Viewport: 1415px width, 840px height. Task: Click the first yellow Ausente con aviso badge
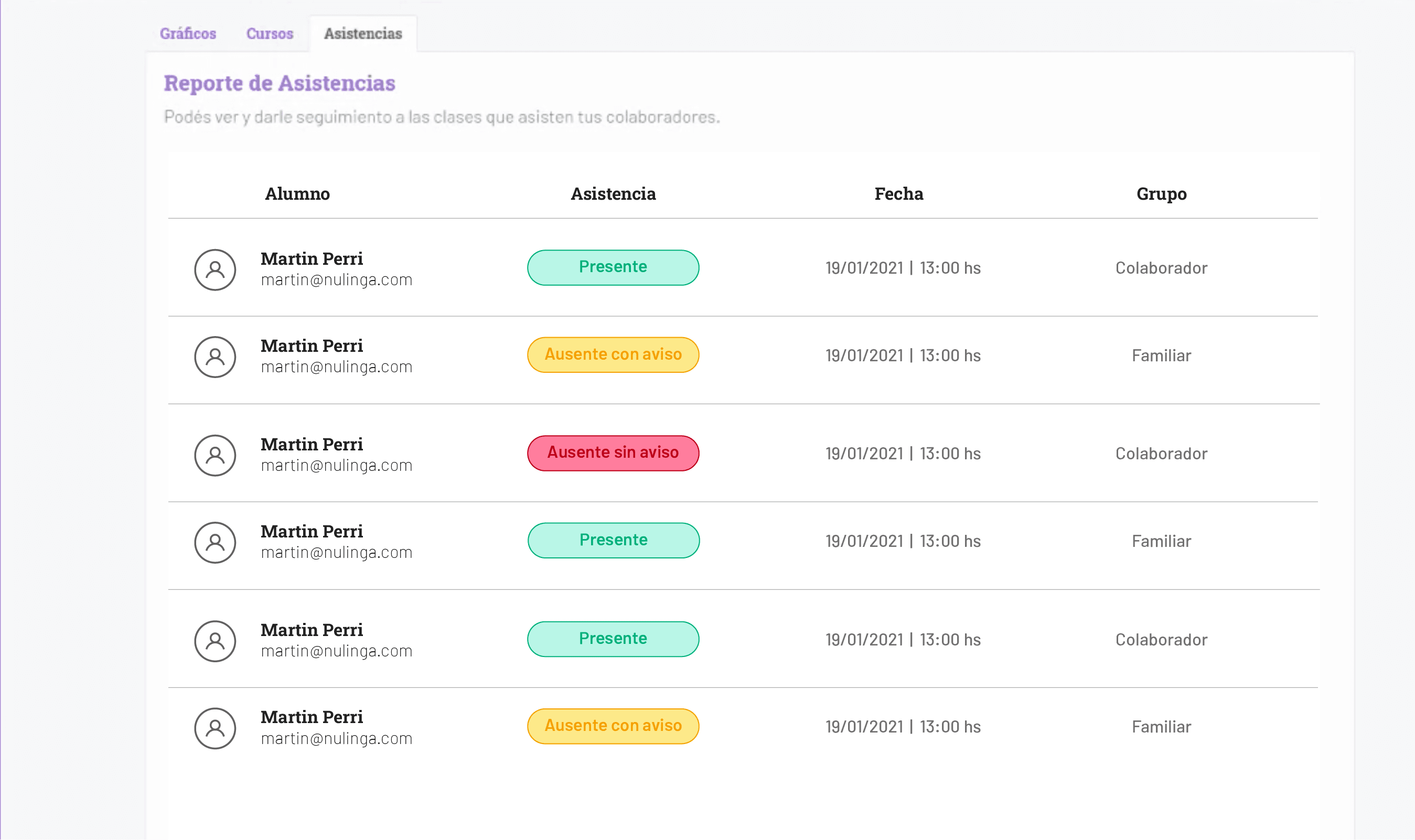click(613, 355)
